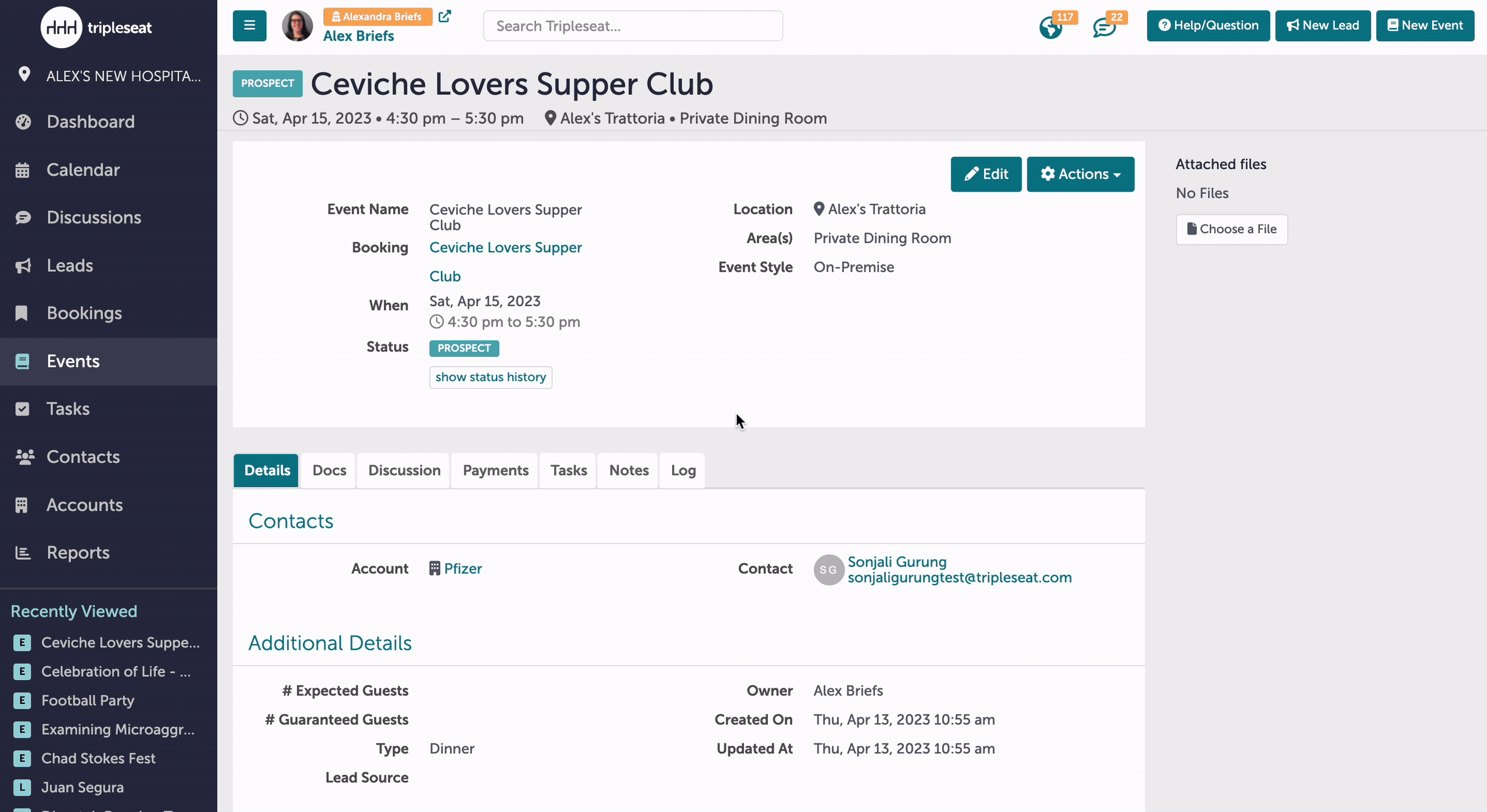Open external link icon beside Alexandra Briefs
The image size is (1487, 812).
[x=445, y=16]
